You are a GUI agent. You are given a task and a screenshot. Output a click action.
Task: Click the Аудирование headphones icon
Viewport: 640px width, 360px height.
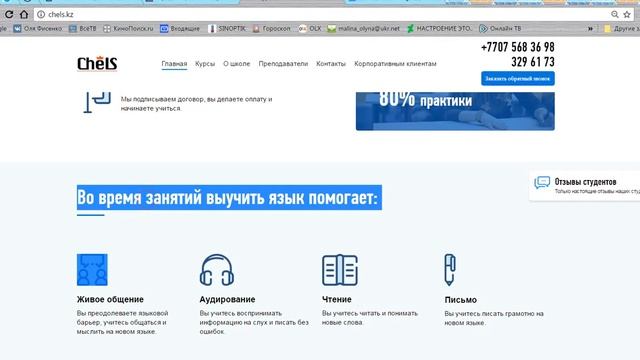pos(217,270)
